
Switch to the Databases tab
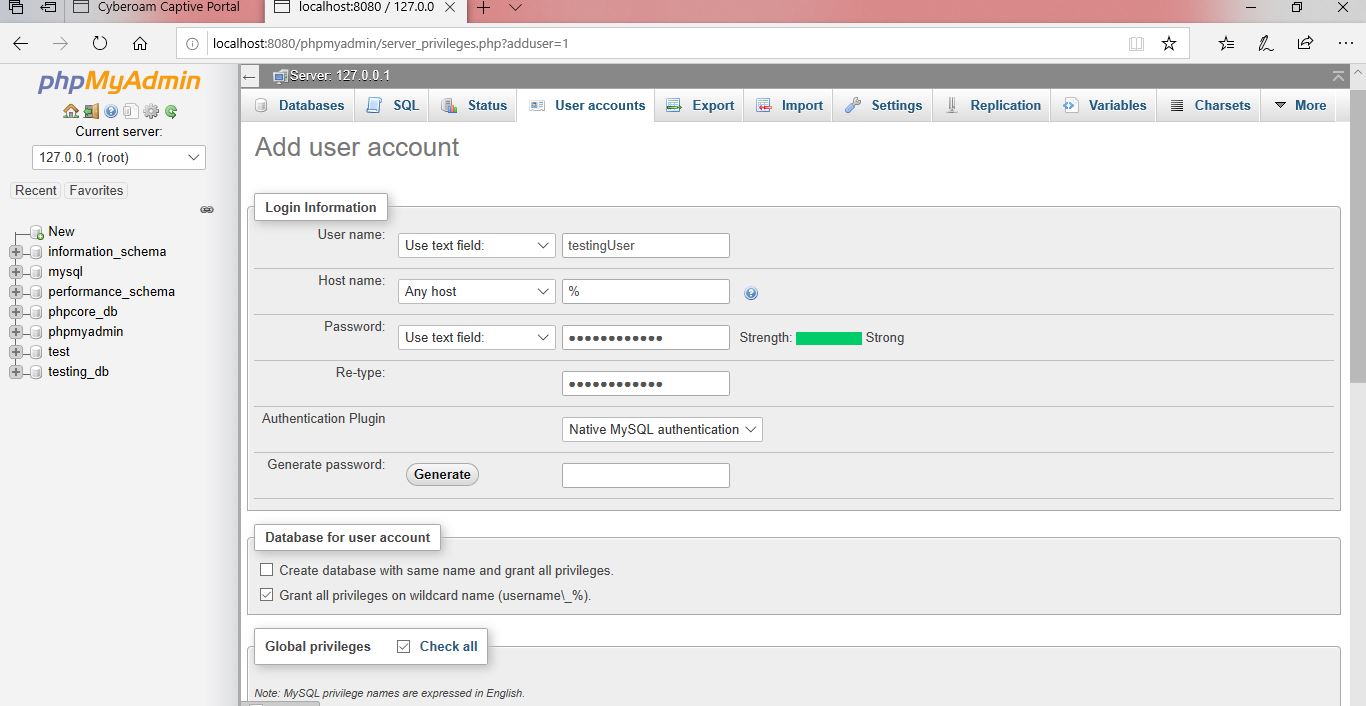pos(298,106)
